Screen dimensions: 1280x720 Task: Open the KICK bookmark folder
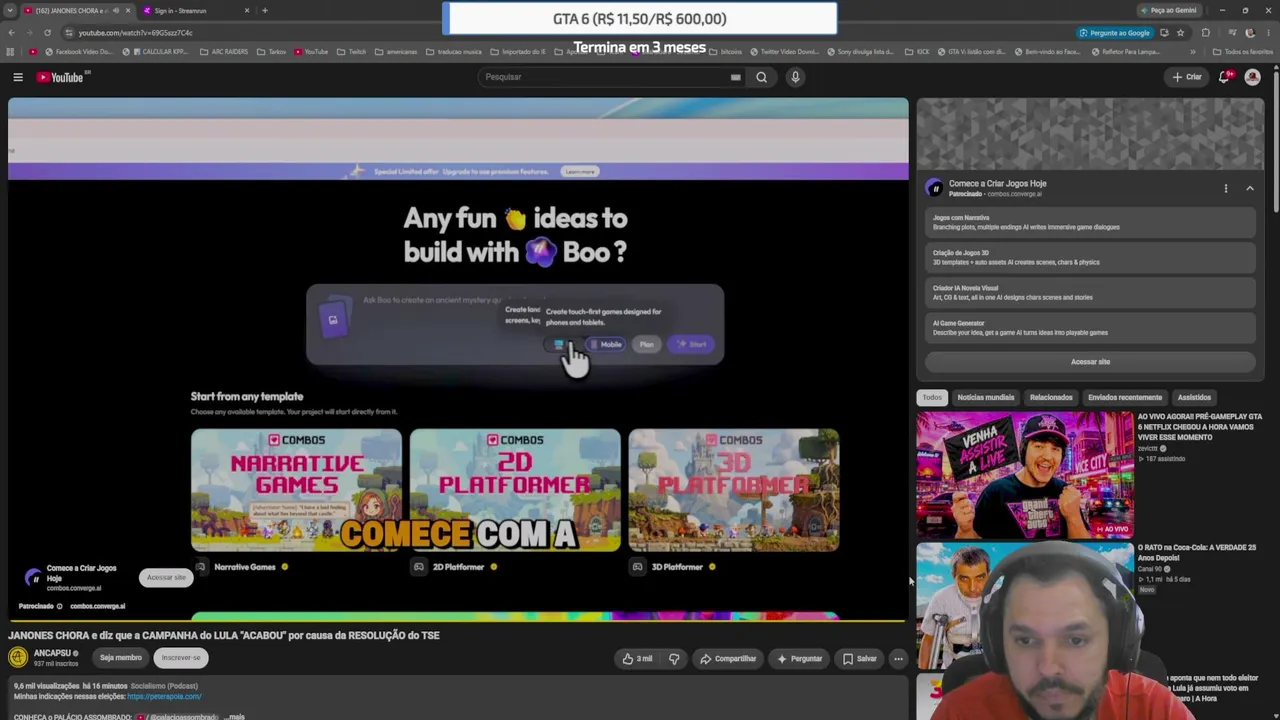point(918,52)
